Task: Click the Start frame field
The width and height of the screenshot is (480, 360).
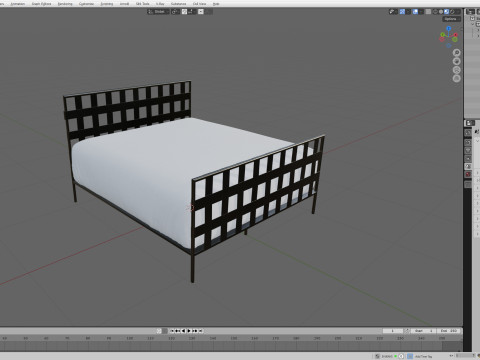Action: [x=423, y=331]
